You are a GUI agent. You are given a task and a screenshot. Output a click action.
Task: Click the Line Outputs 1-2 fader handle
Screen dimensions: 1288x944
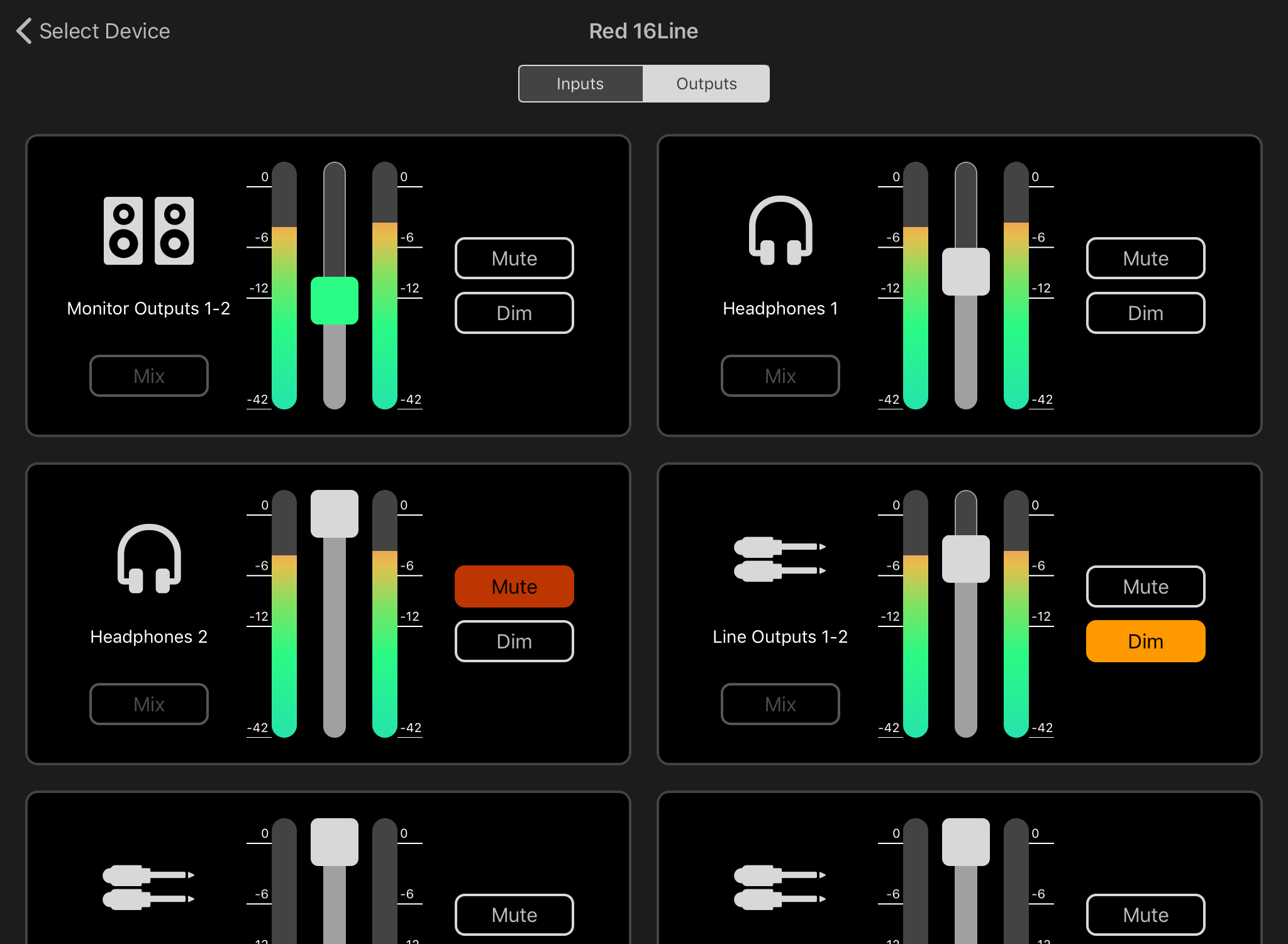[966, 559]
